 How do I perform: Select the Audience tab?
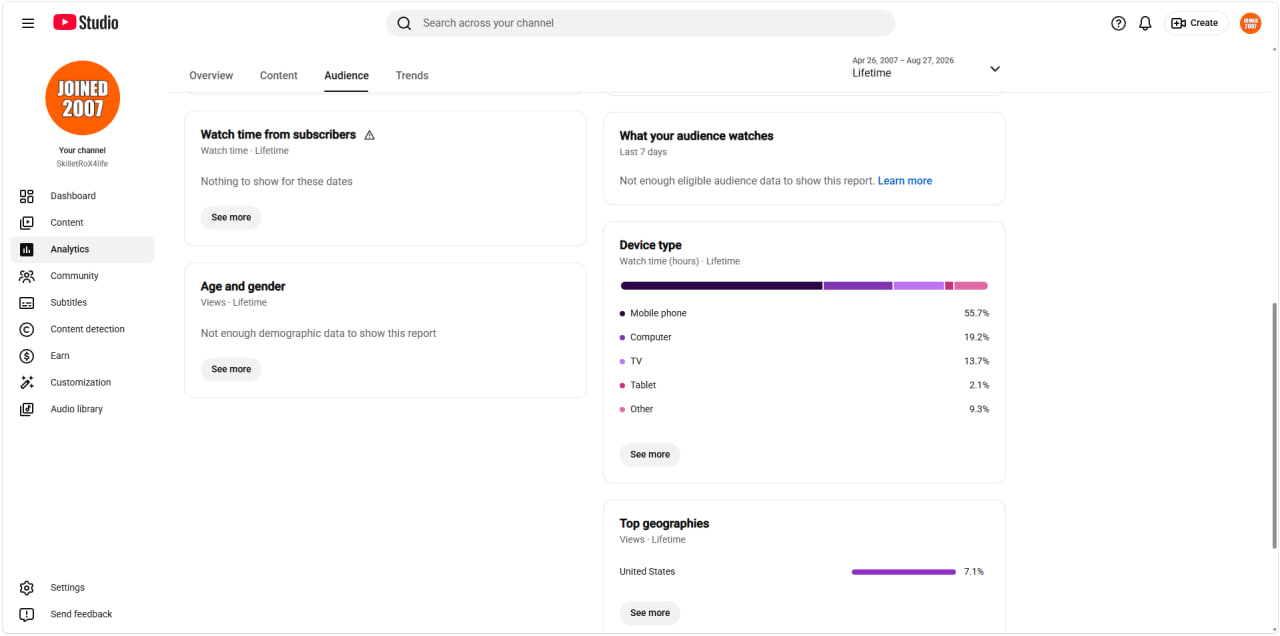pos(346,76)
